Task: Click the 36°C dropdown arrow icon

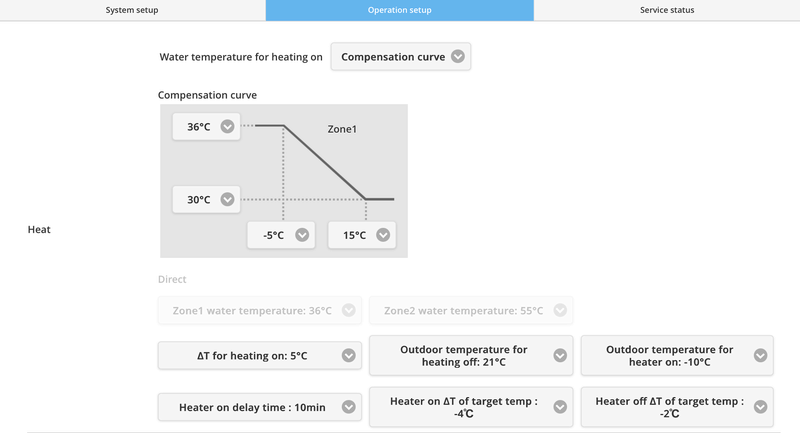Action: pyautogui.click(x=228, y=127)
